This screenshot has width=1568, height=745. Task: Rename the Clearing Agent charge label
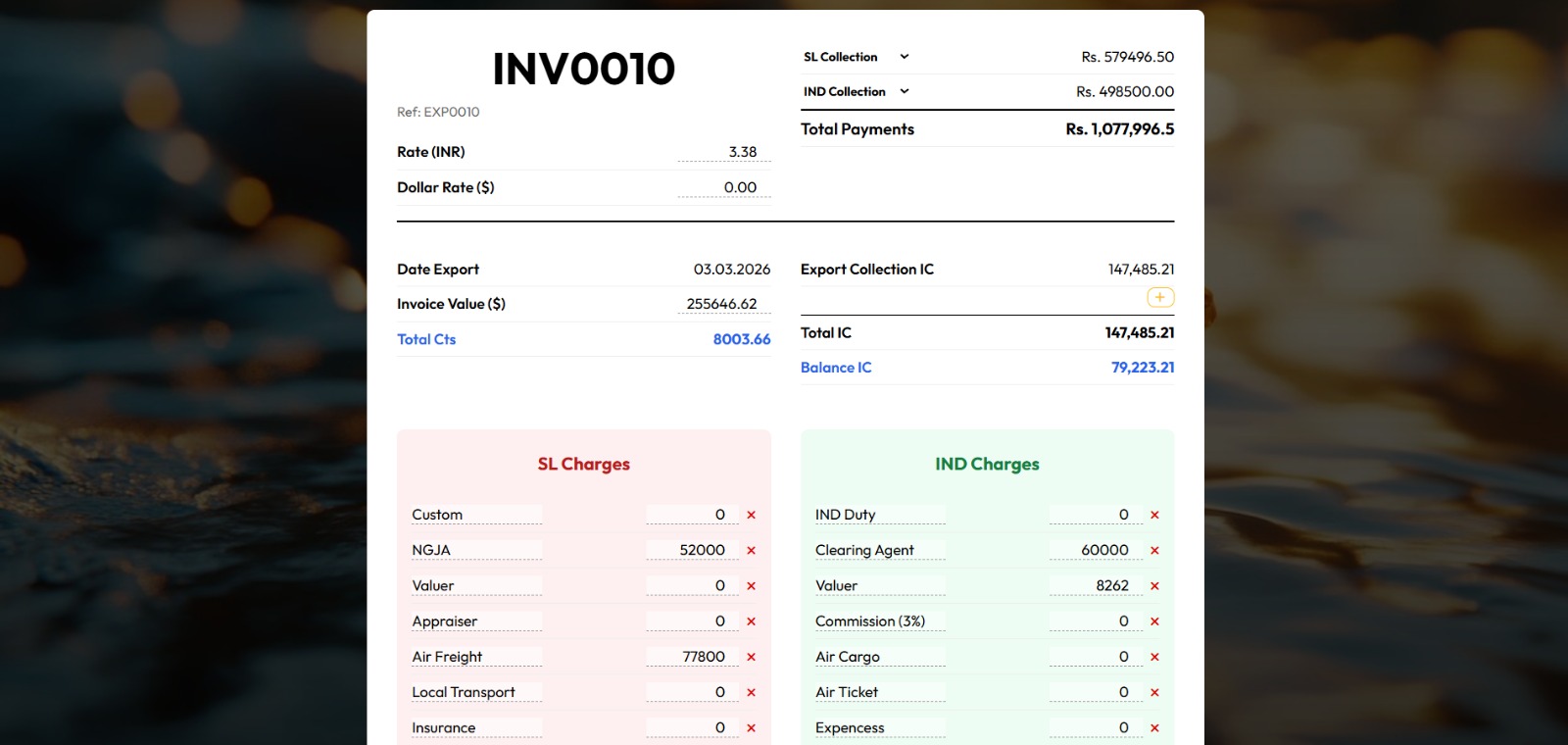(x=880, y=550)
